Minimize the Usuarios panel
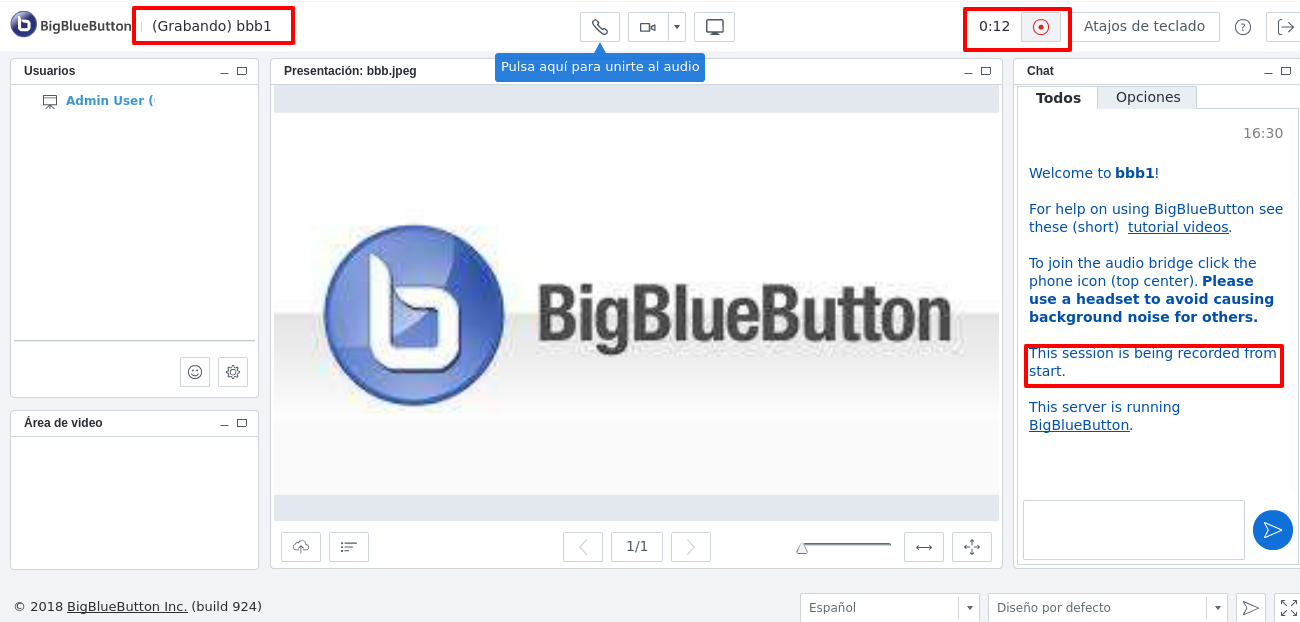1300x622 pixels. (x=225, y=72)
